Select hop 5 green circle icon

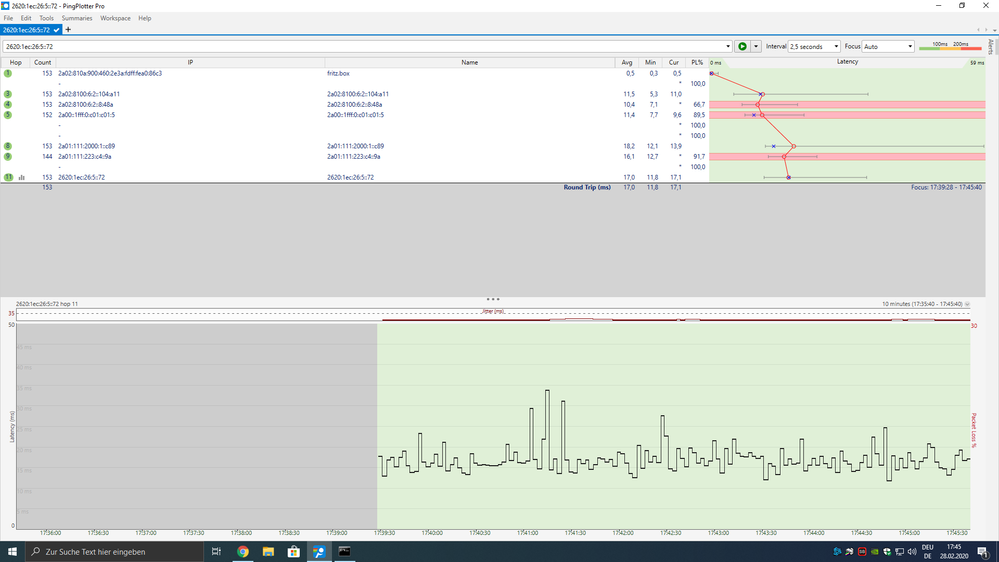point(8,115)
